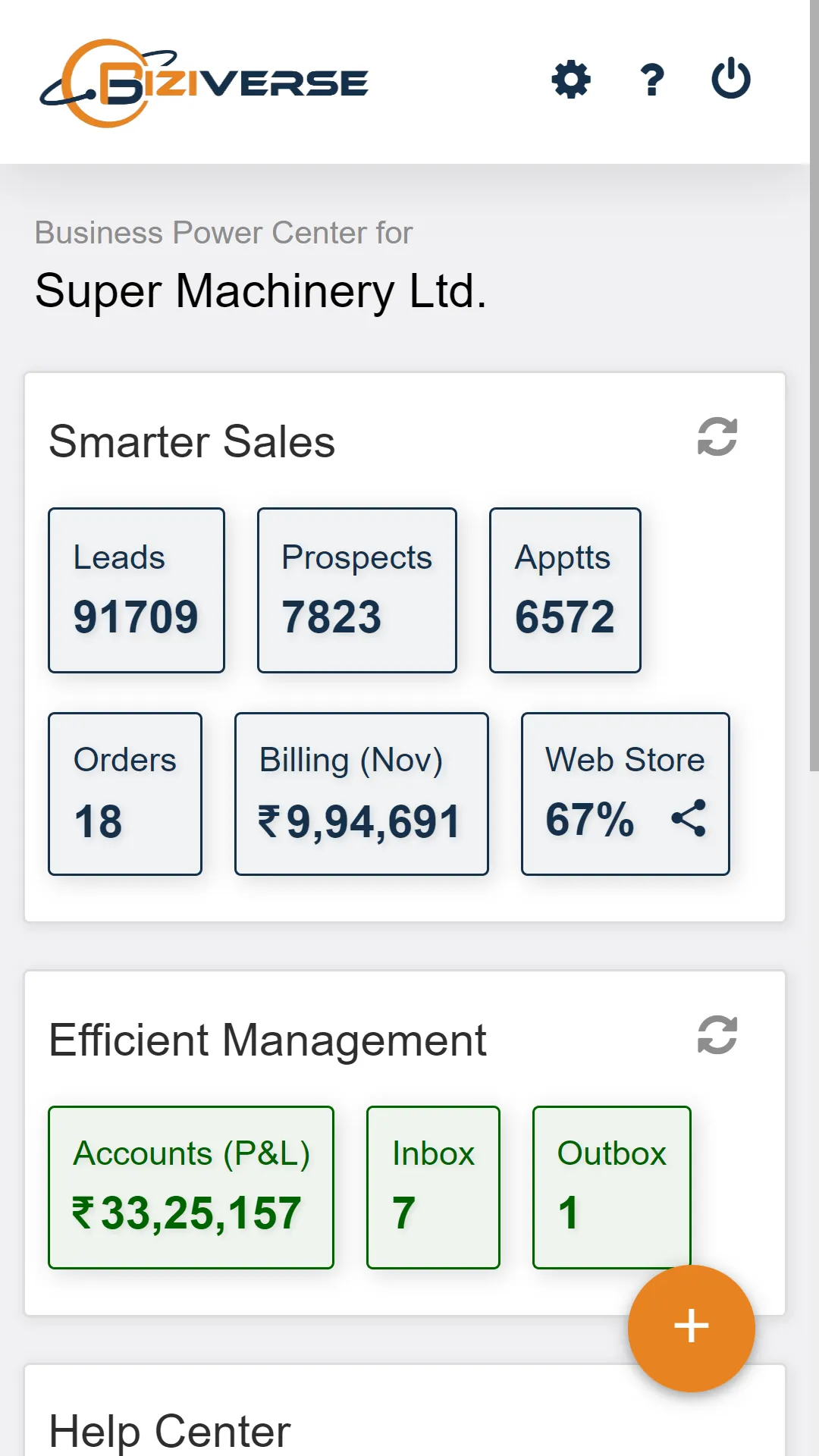The image size is (819, 1456).
Task: Open settings via the gear icon
Action: (x=571, y=80)
